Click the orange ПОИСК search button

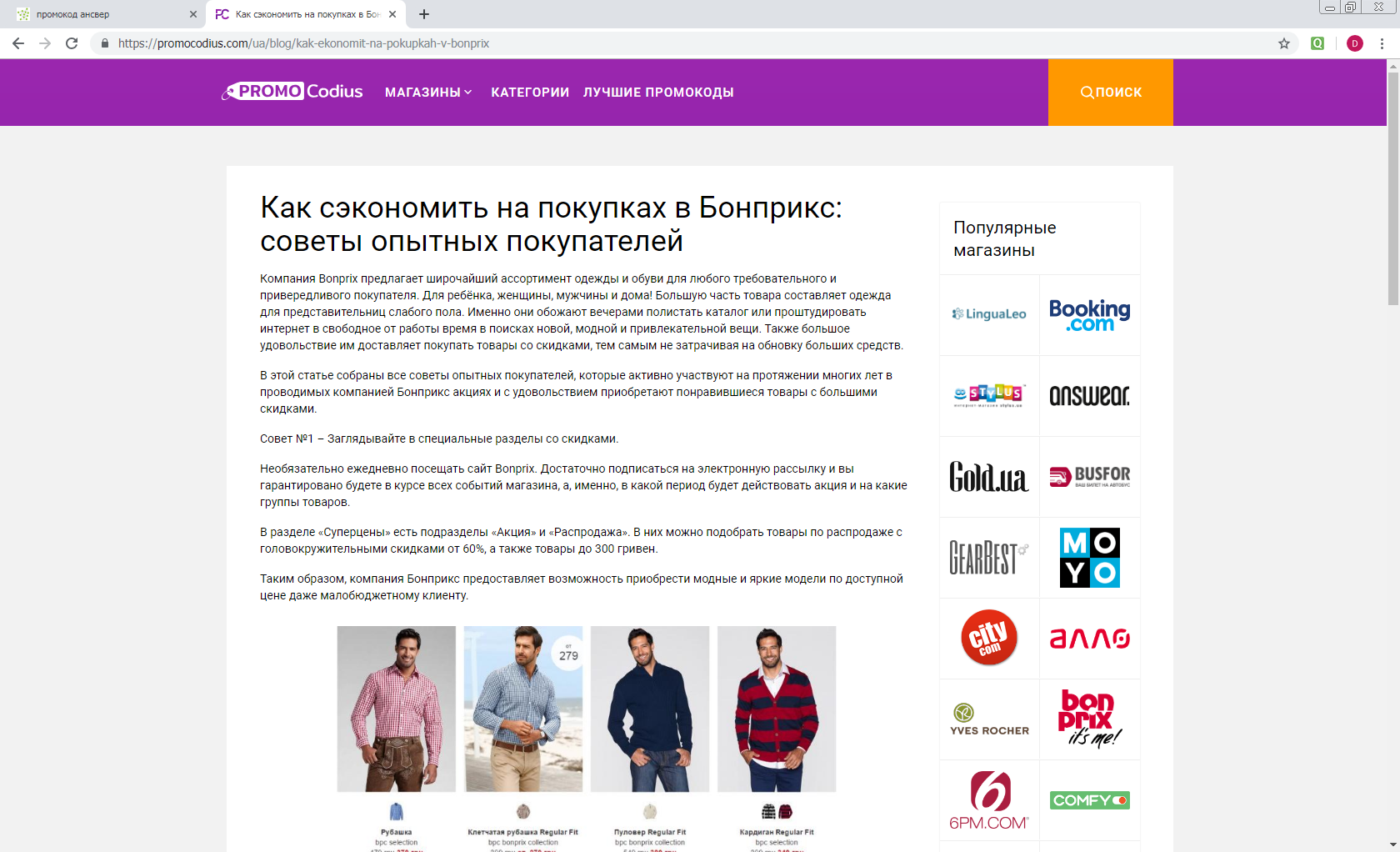point(1110,93)
